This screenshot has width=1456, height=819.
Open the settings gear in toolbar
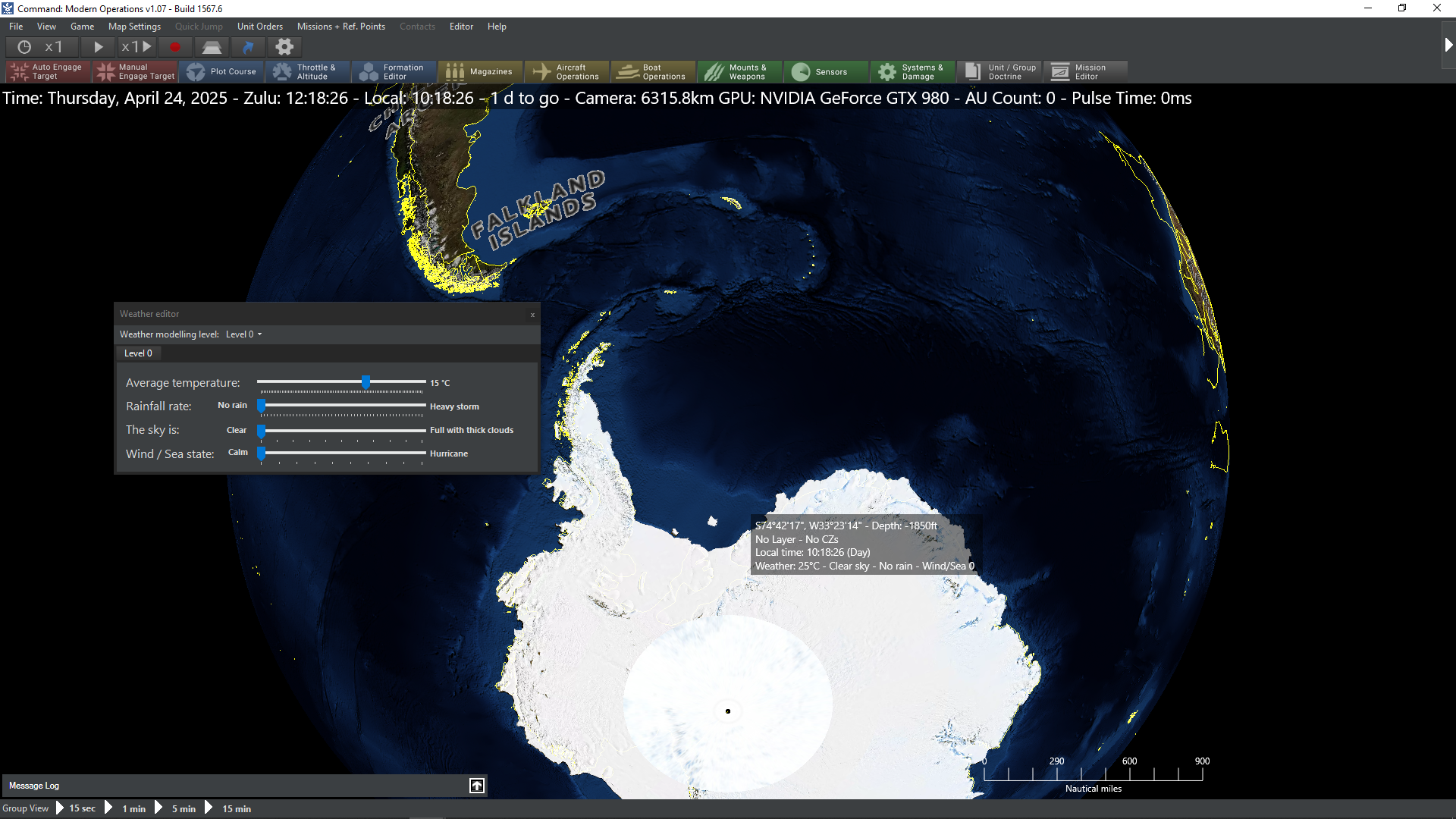(284, 47)
